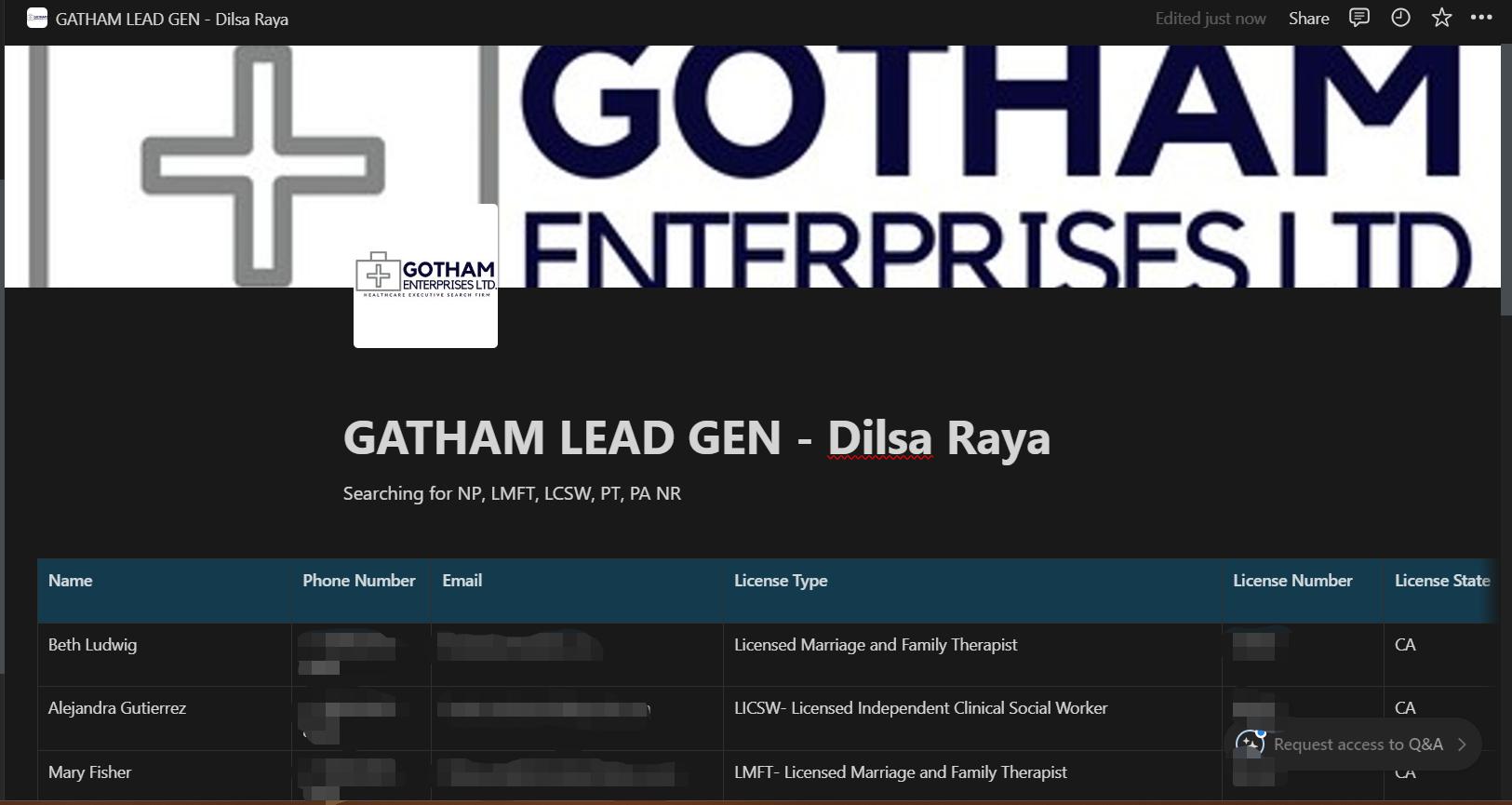Click Beth Ludwig's phone number cell
The width and height of the screenshot is (1512, 805).
(361, 654)
